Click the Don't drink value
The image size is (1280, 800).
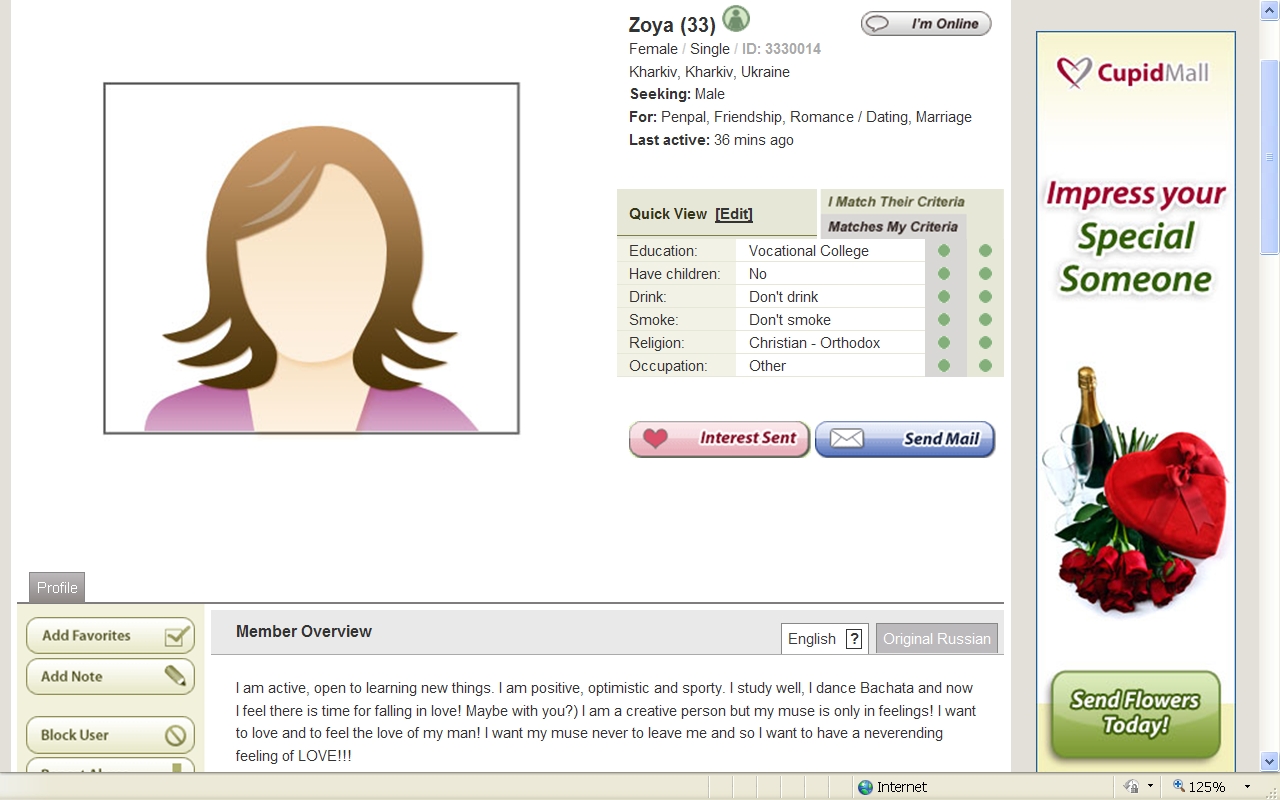(784, 297)
